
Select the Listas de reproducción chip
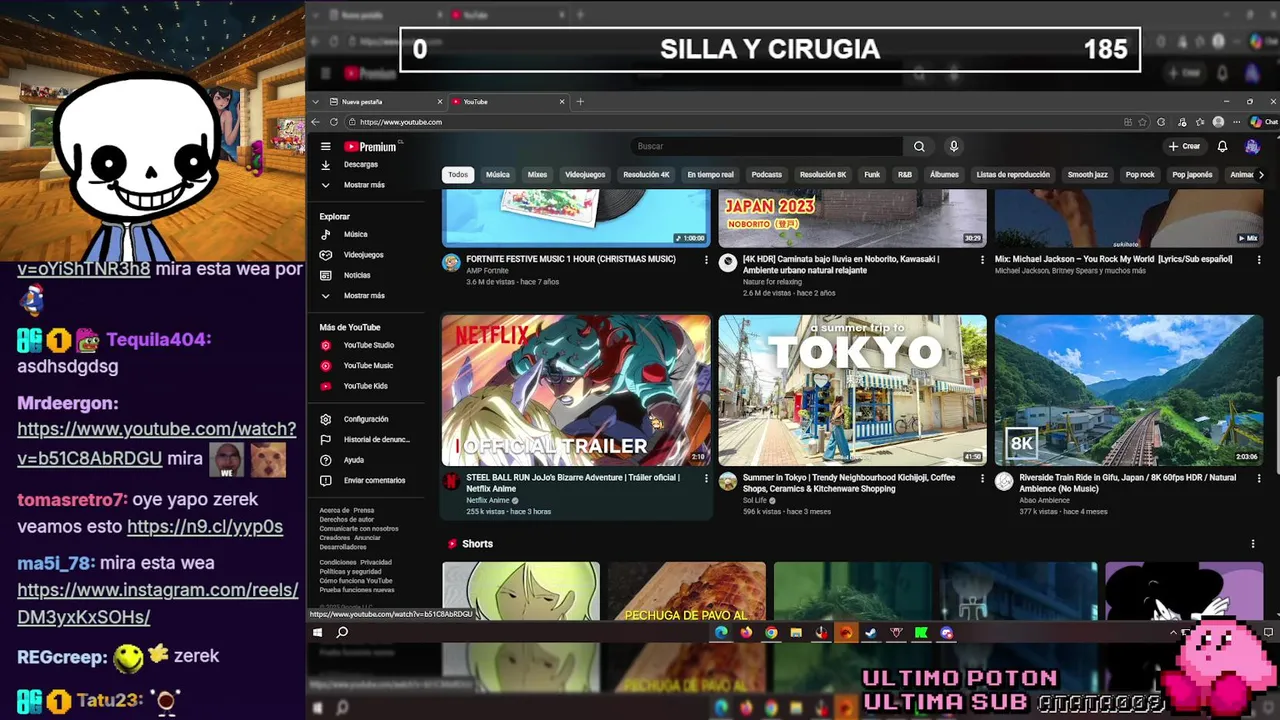[x=1013, y=175]
